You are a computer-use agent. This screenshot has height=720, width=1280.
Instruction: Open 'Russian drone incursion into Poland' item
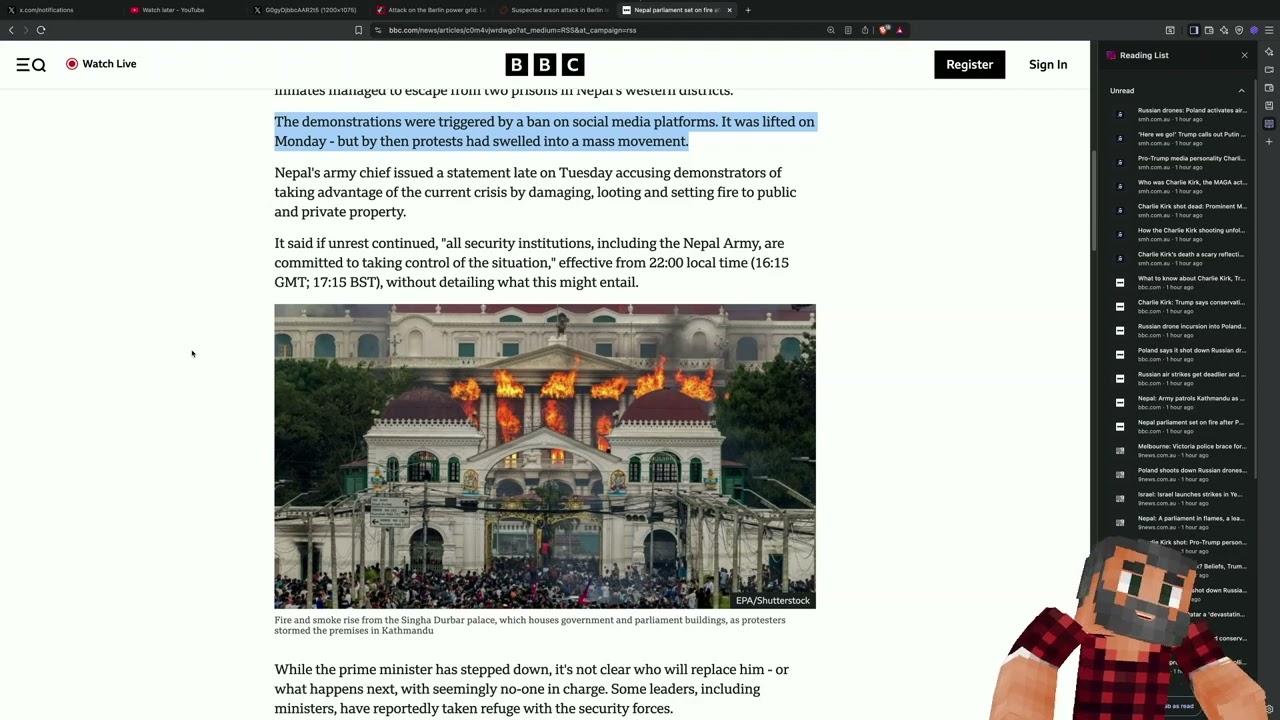1180,331
